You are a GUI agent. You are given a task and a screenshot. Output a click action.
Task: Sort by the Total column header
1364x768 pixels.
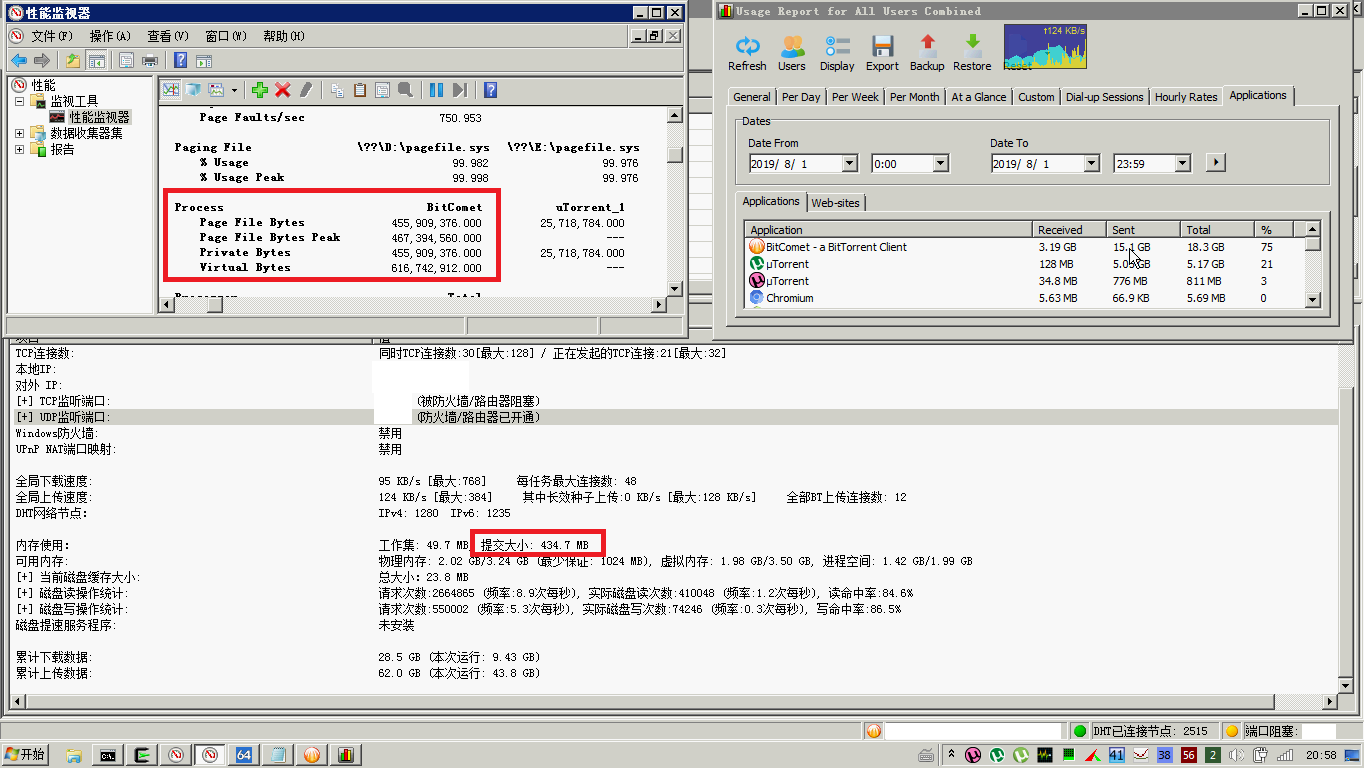[1217, 230]
